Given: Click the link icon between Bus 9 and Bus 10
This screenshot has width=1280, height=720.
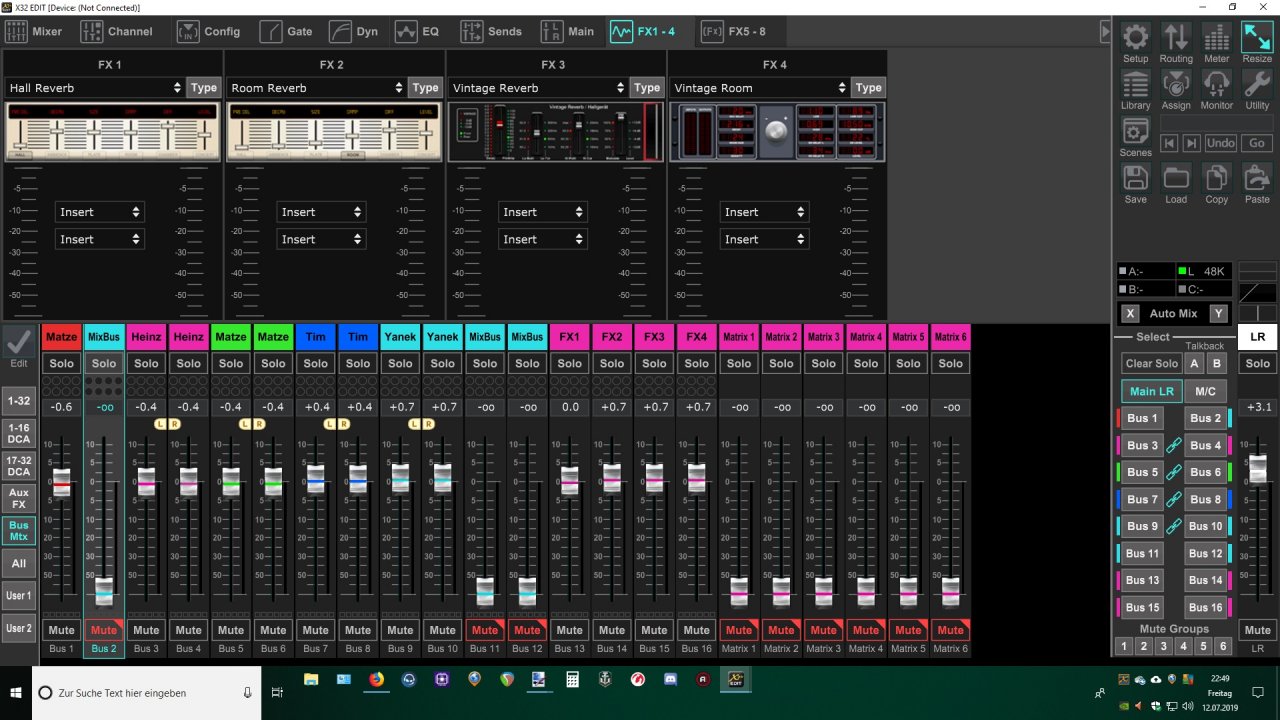Looking at the screenshot, I should click(1174, 526).
